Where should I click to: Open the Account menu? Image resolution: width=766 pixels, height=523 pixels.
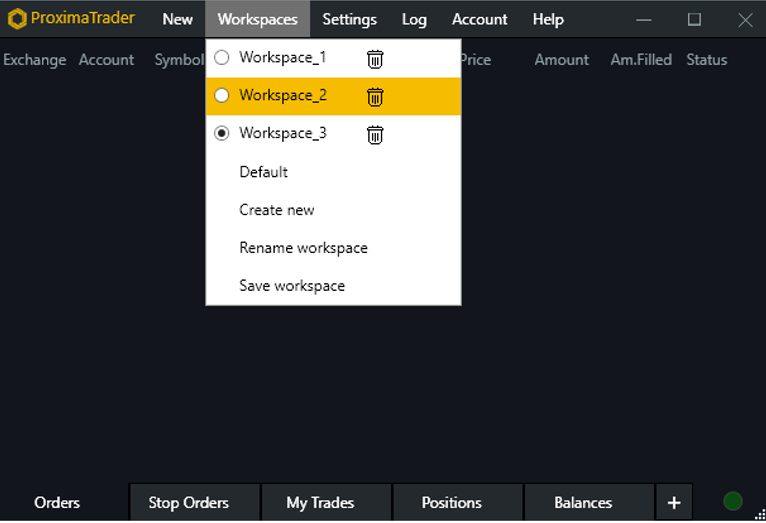coord(480,19)
